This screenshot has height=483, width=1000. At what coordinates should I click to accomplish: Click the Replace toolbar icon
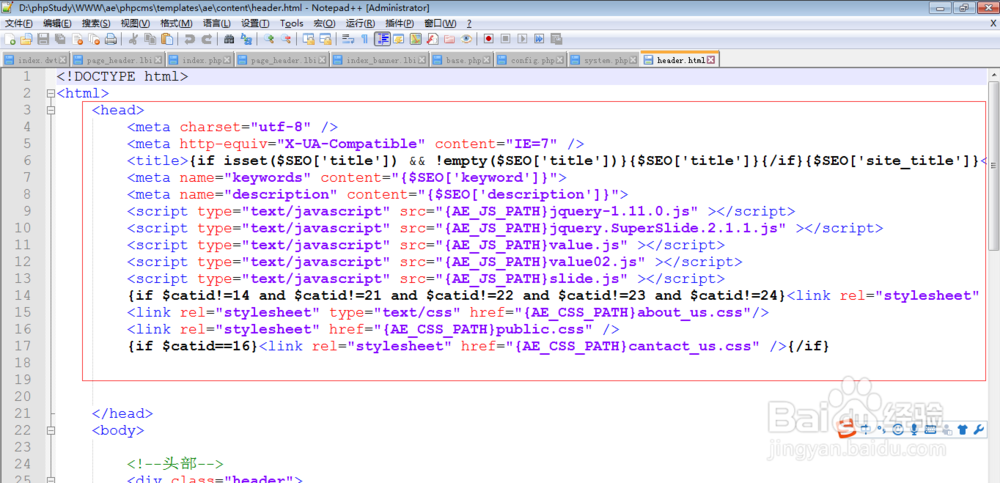(246, 39)
